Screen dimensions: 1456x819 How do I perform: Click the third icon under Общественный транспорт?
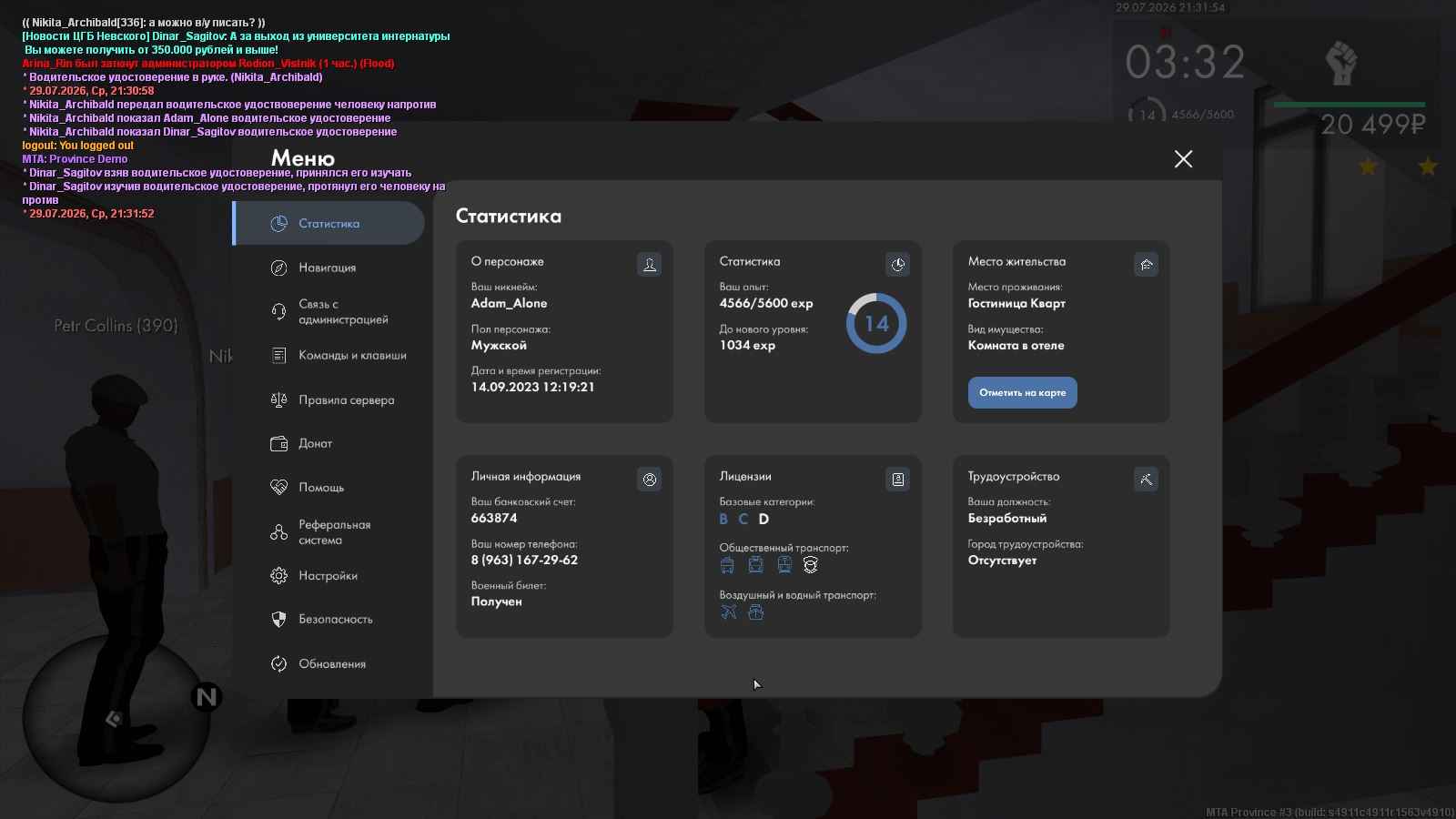tap(784, 565)
